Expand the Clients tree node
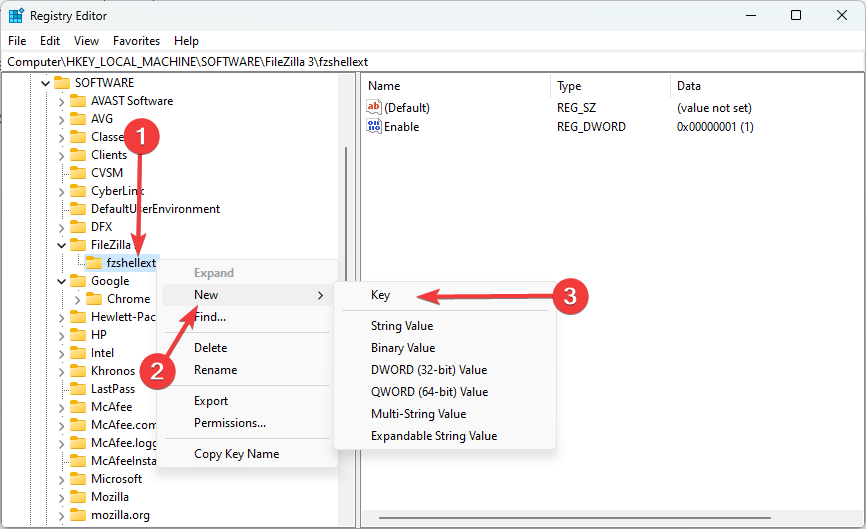866x529 pixels. coord(61,155)
